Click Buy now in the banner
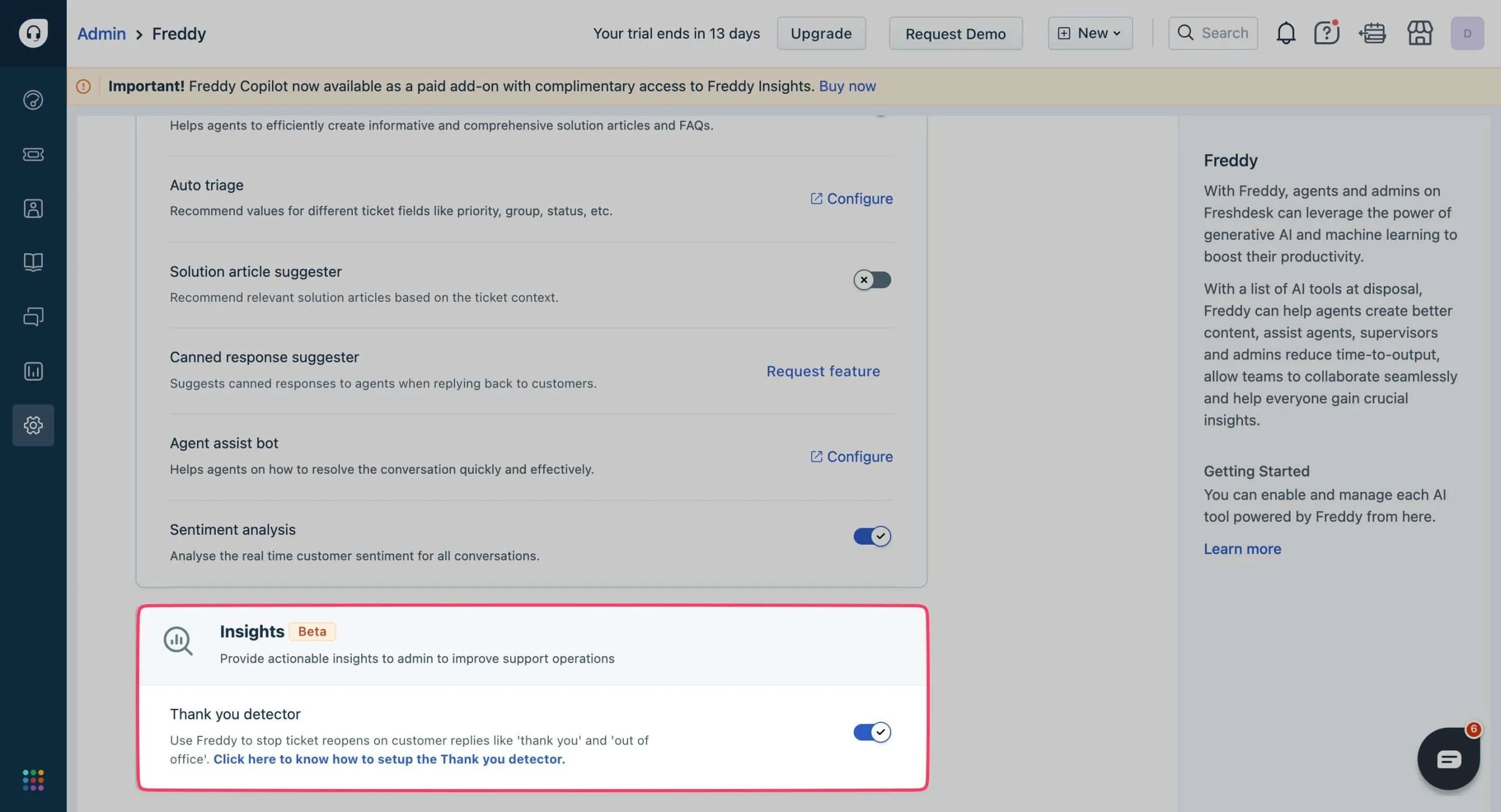The width and height of the screenshot is (1501, 812). (x=847, y=86)
